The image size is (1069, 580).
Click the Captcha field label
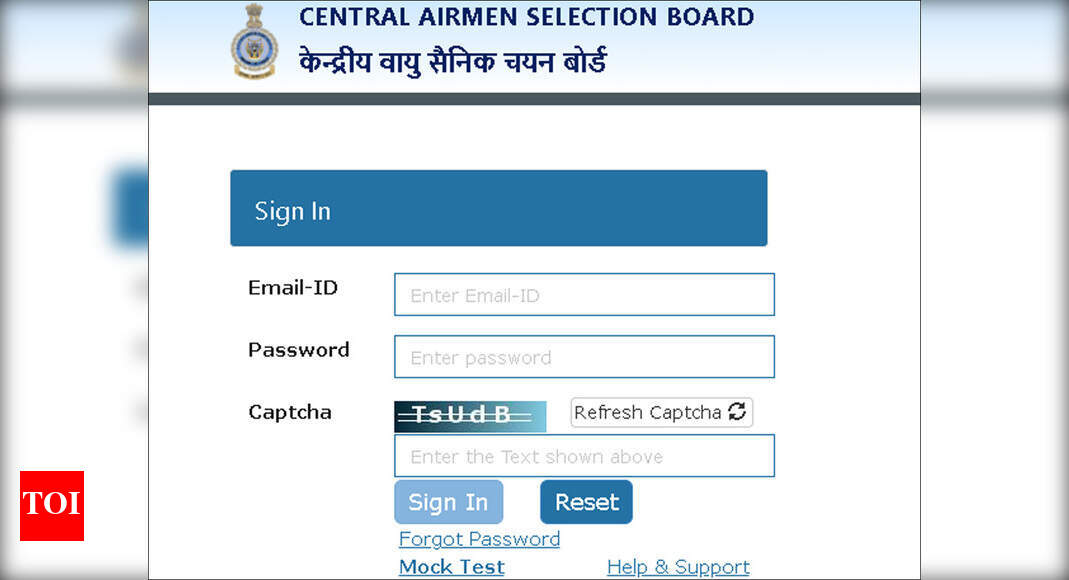290,412
